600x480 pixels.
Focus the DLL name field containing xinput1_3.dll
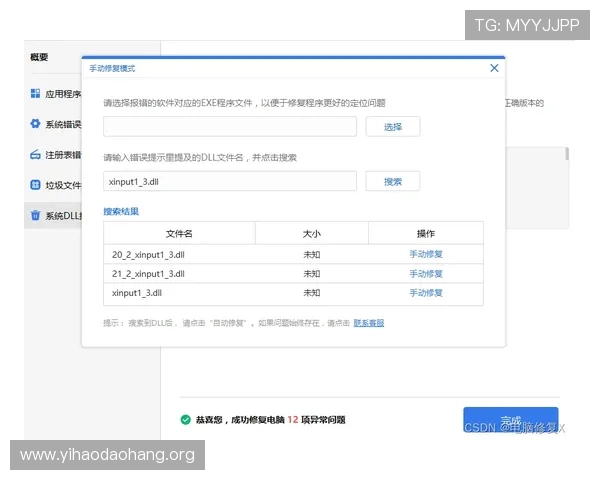[230, 181]
